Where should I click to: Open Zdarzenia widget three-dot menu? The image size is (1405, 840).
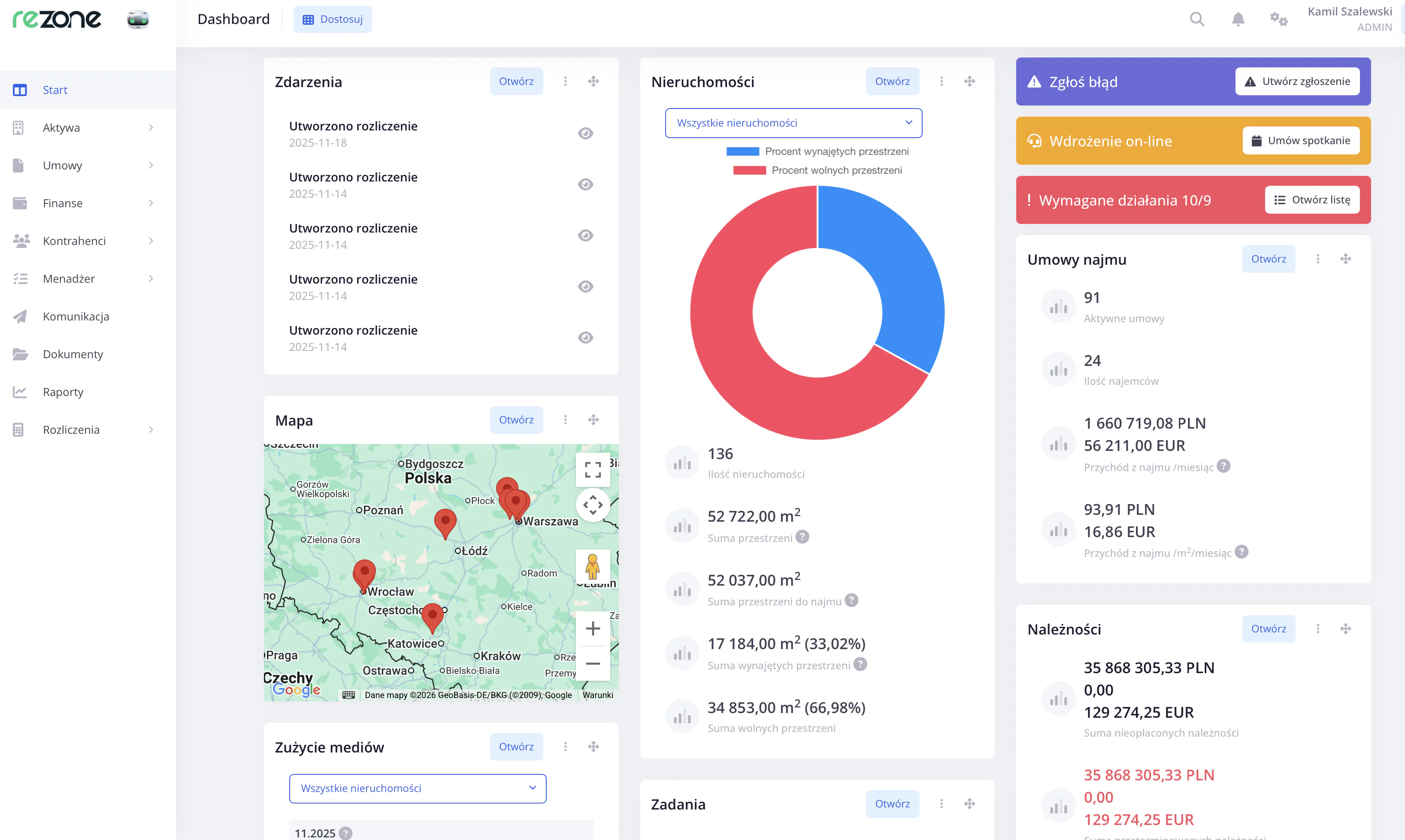pyautogui.click(x=565, y=82)
